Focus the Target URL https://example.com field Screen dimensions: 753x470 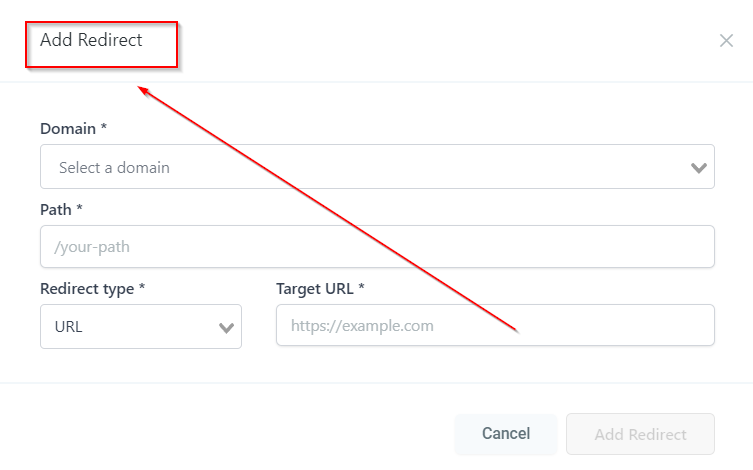[x=495, y=326]
